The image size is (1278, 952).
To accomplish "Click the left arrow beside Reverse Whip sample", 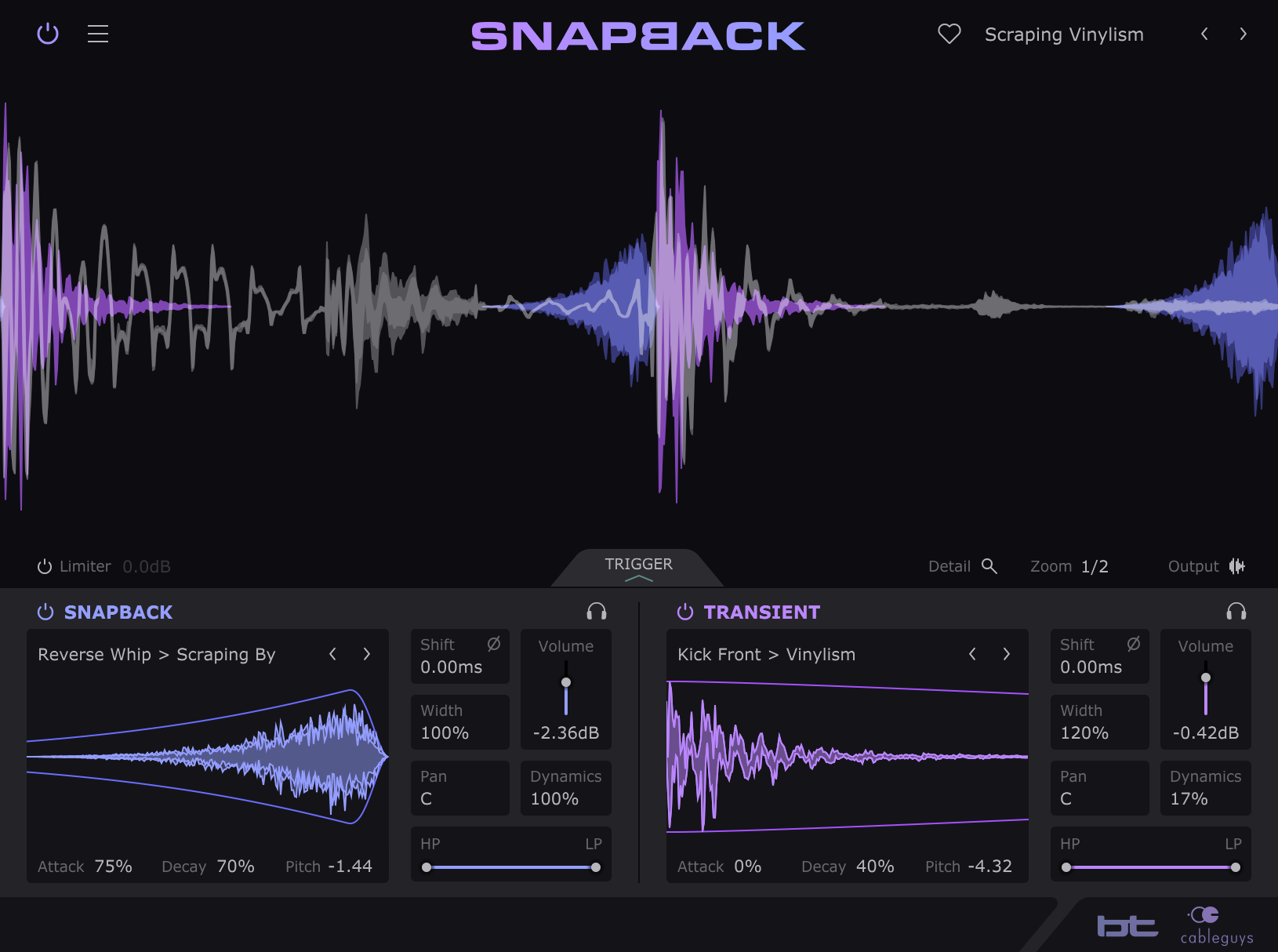I will pyautogui.click(x=332, y=653).
